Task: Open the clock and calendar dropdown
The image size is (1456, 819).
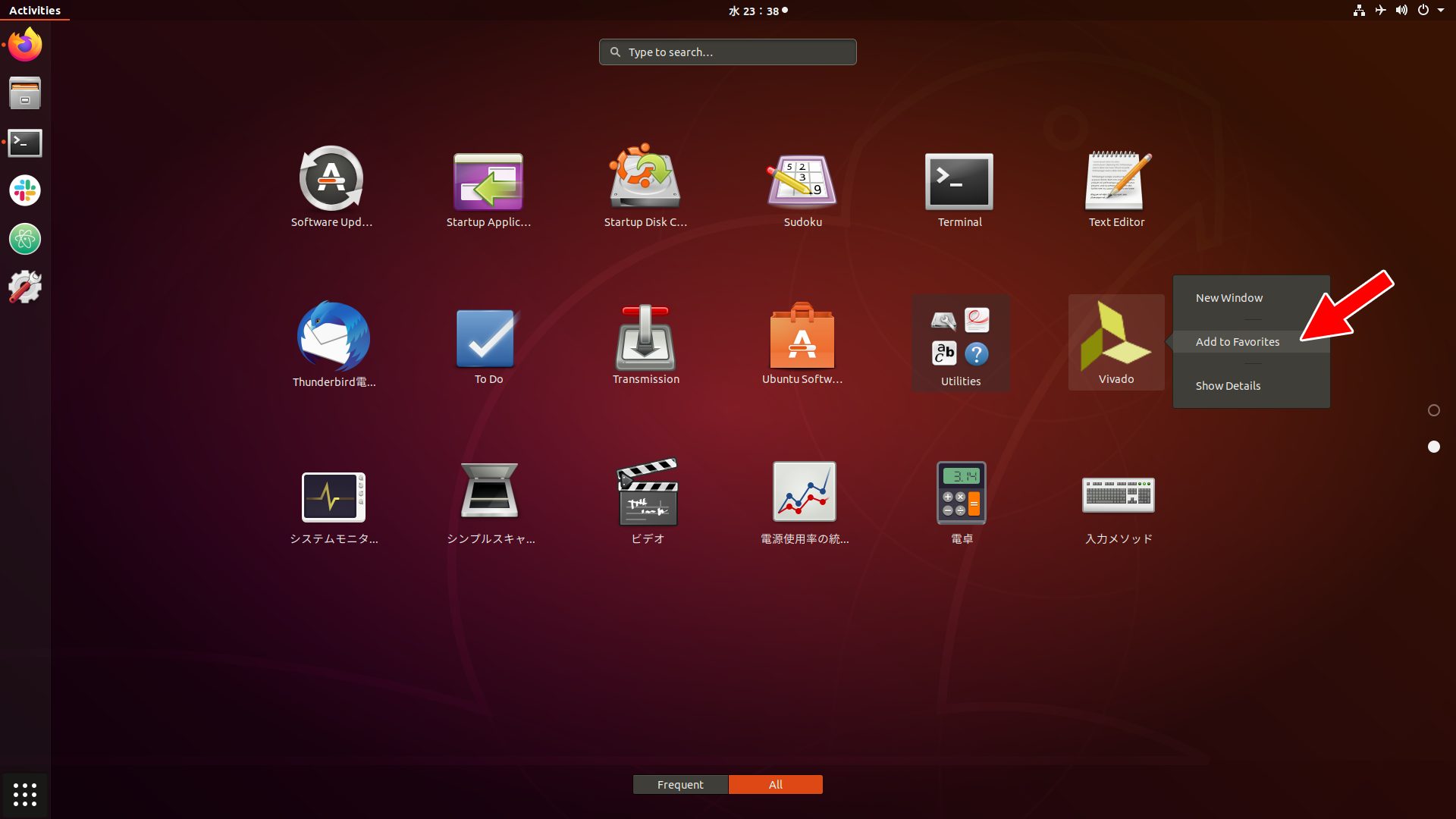Action: click(758, 11)
